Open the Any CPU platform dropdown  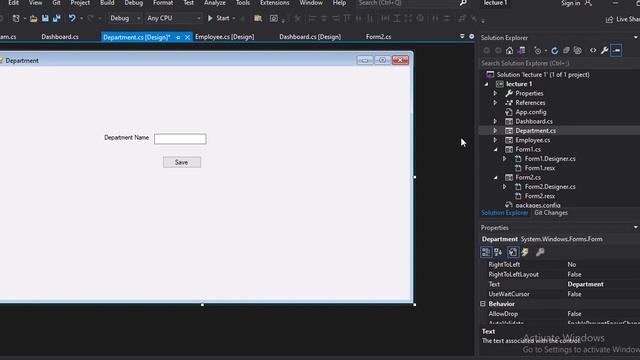199,18
